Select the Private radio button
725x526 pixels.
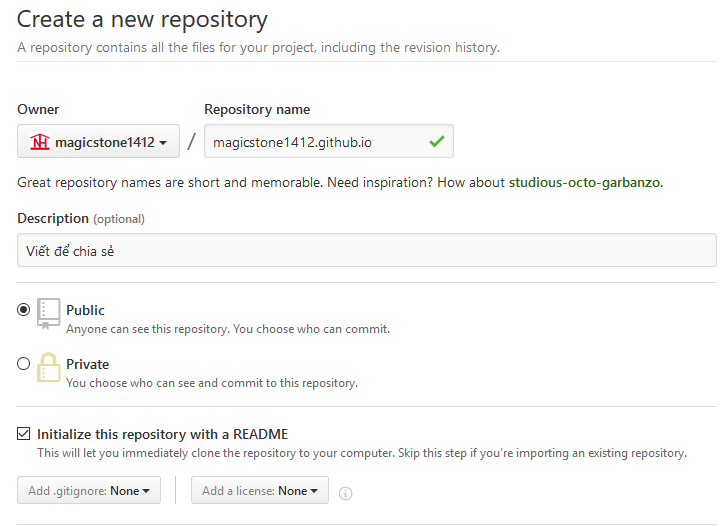[24, 364]
